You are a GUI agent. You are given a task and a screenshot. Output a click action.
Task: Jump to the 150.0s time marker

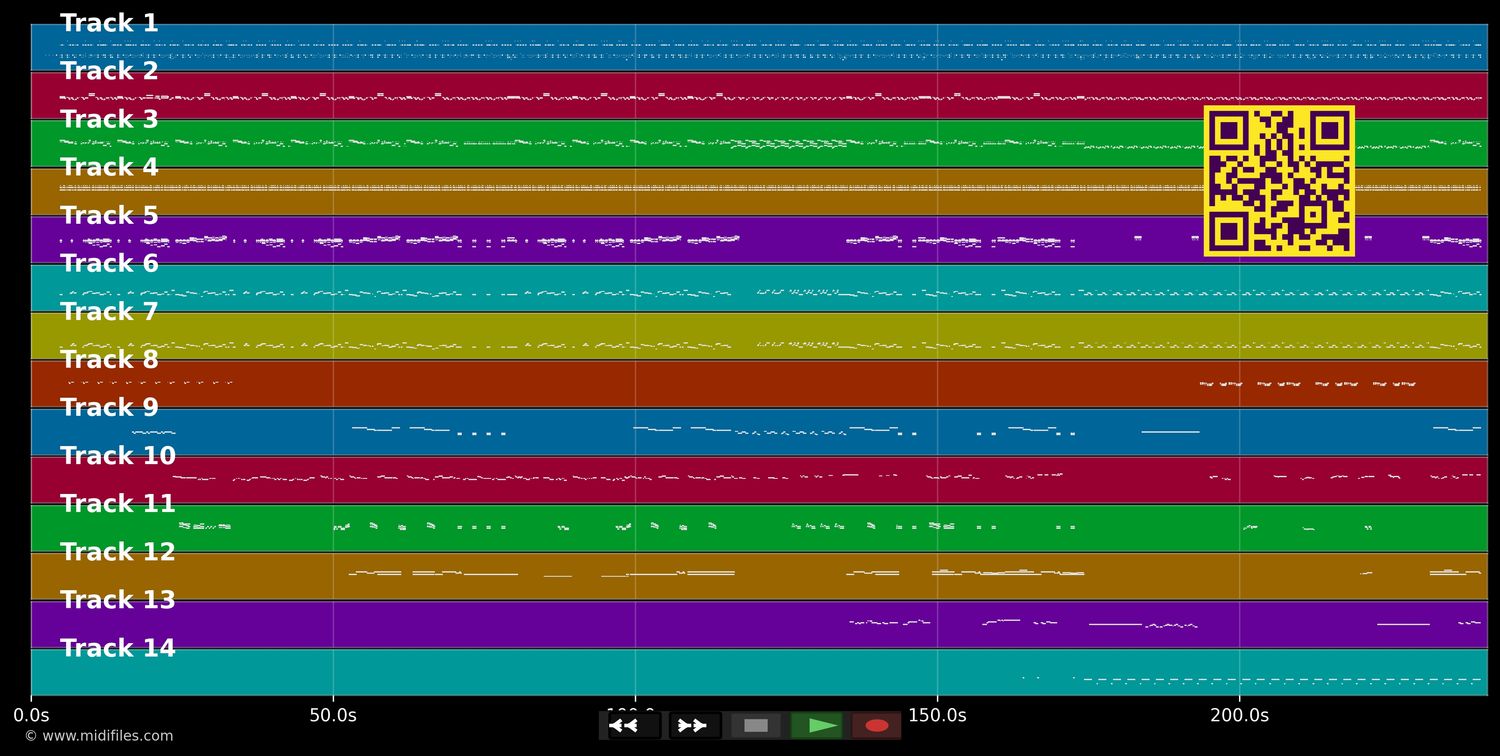937,715
